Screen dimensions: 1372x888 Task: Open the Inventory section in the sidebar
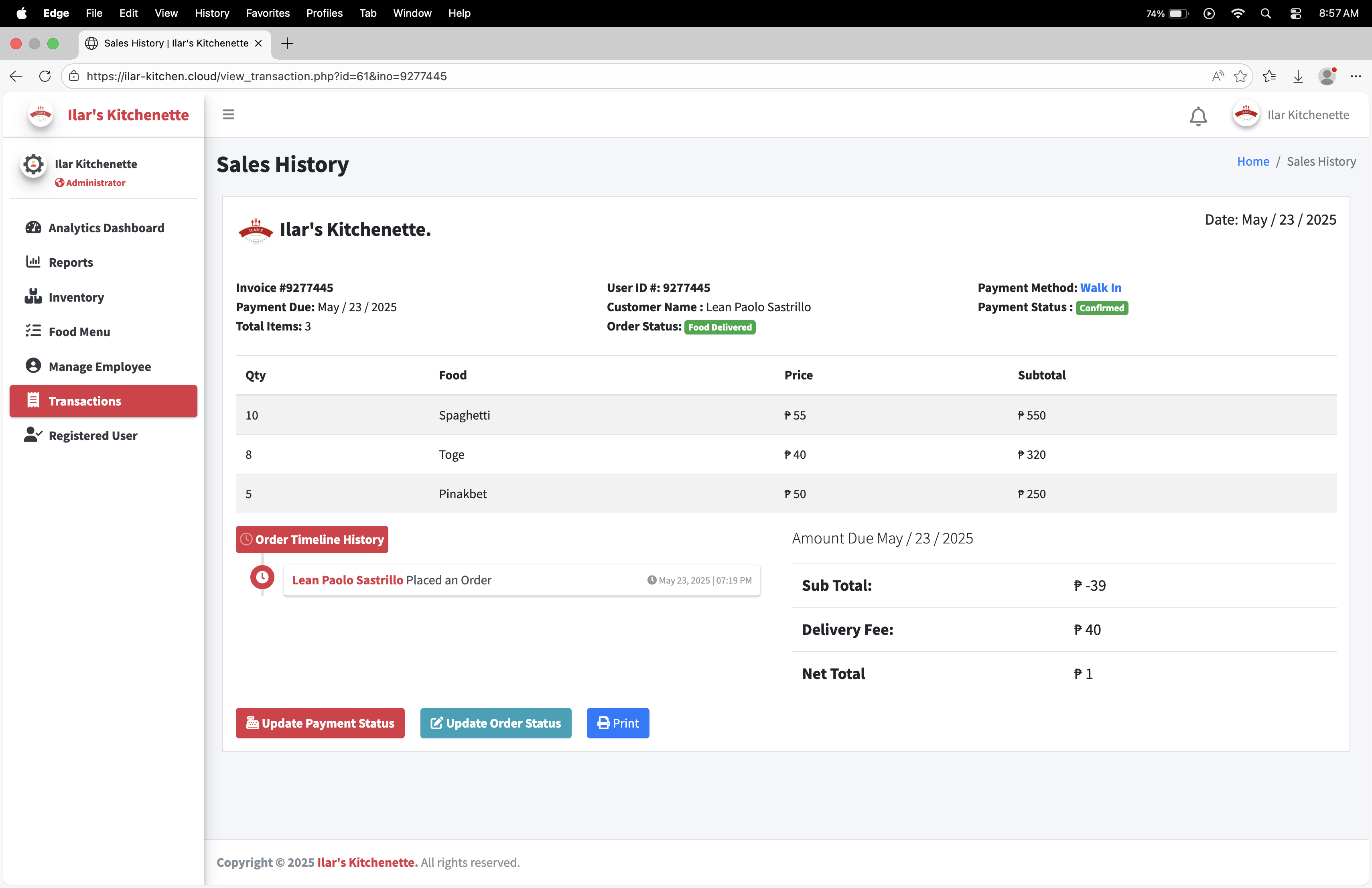76,297
